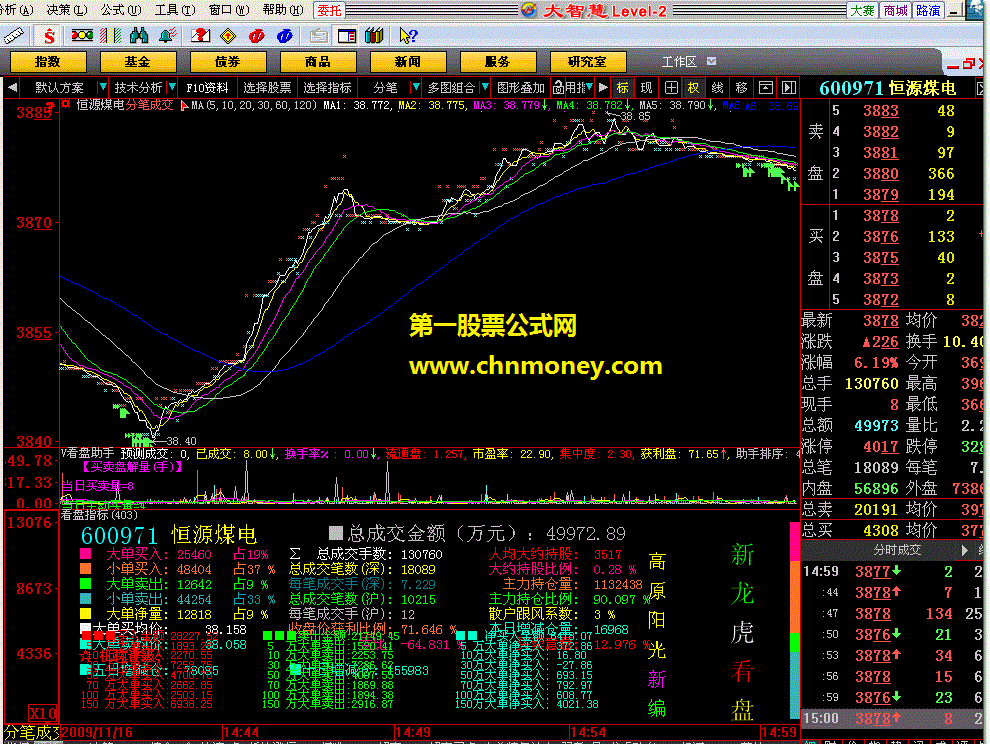
Task: Open the 分笔 dropdown arrow
Action: click(415, 87)
